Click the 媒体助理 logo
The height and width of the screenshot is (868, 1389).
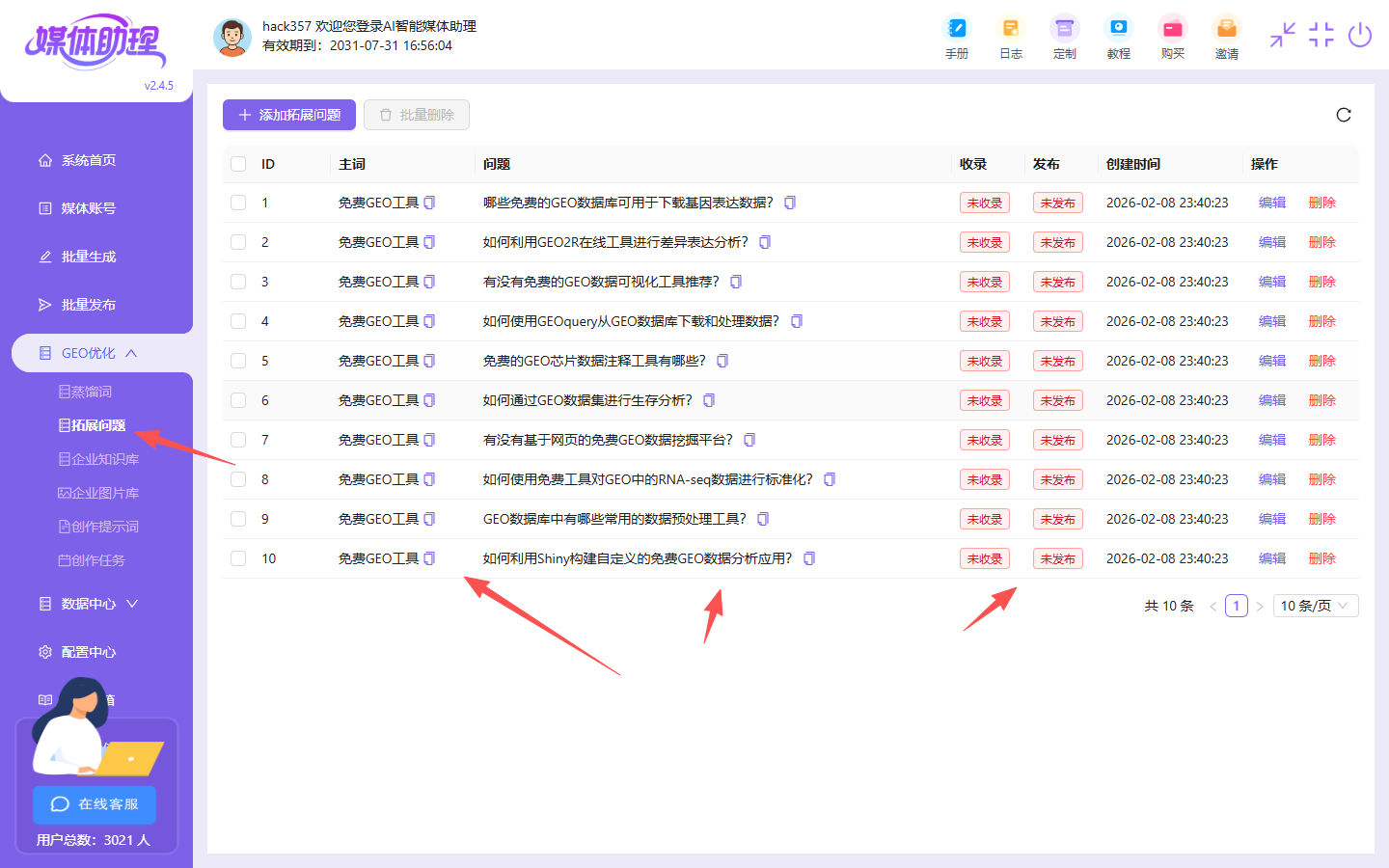[x=95, y=41]
